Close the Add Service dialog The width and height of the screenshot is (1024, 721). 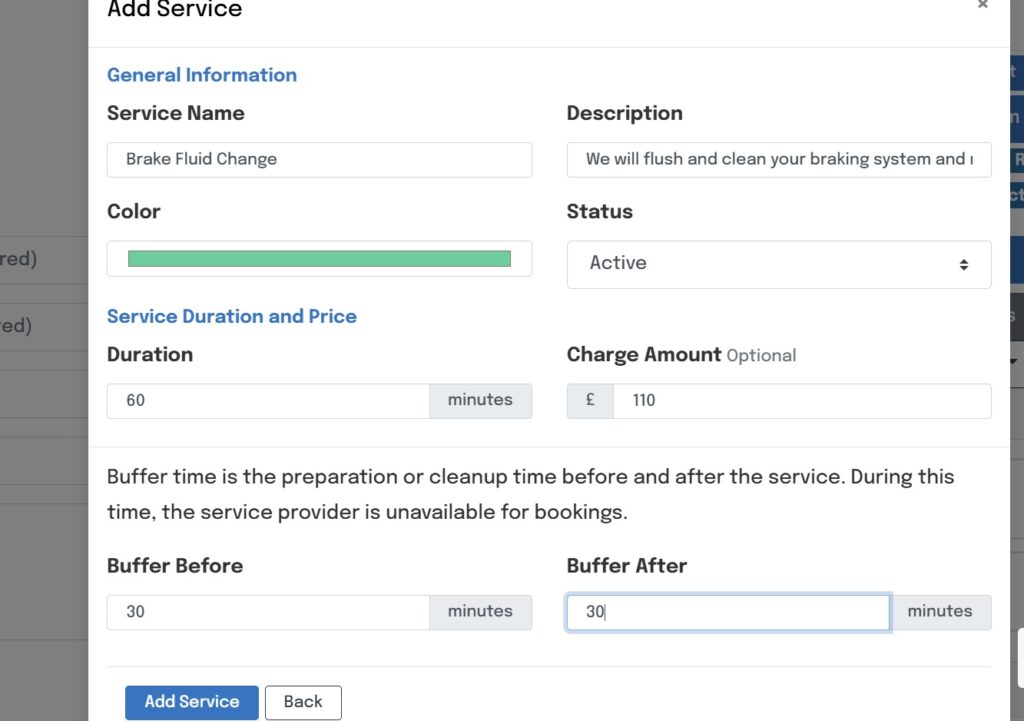click(x=983, y=5)
